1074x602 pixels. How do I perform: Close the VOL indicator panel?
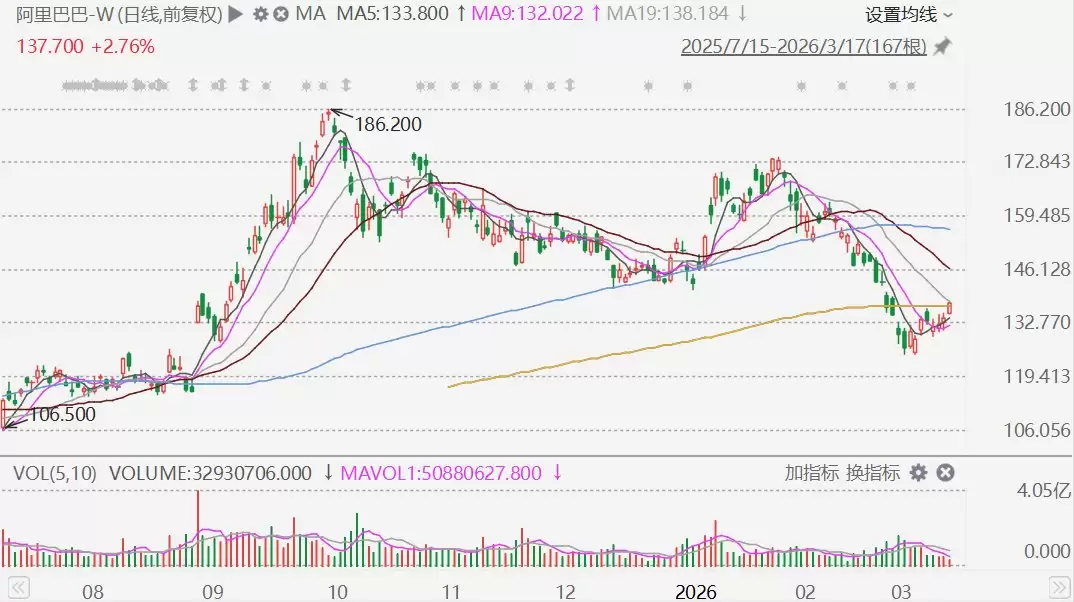pos(945,473)
